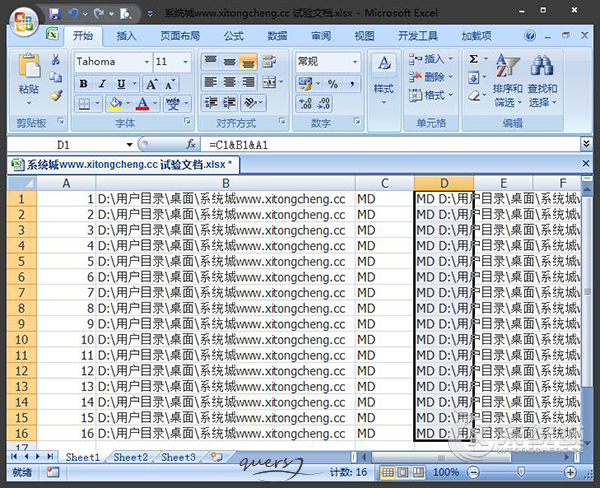Viewport: 600px width, 488px height.
Task: Toggle Underline formatting
Action: 121,84
